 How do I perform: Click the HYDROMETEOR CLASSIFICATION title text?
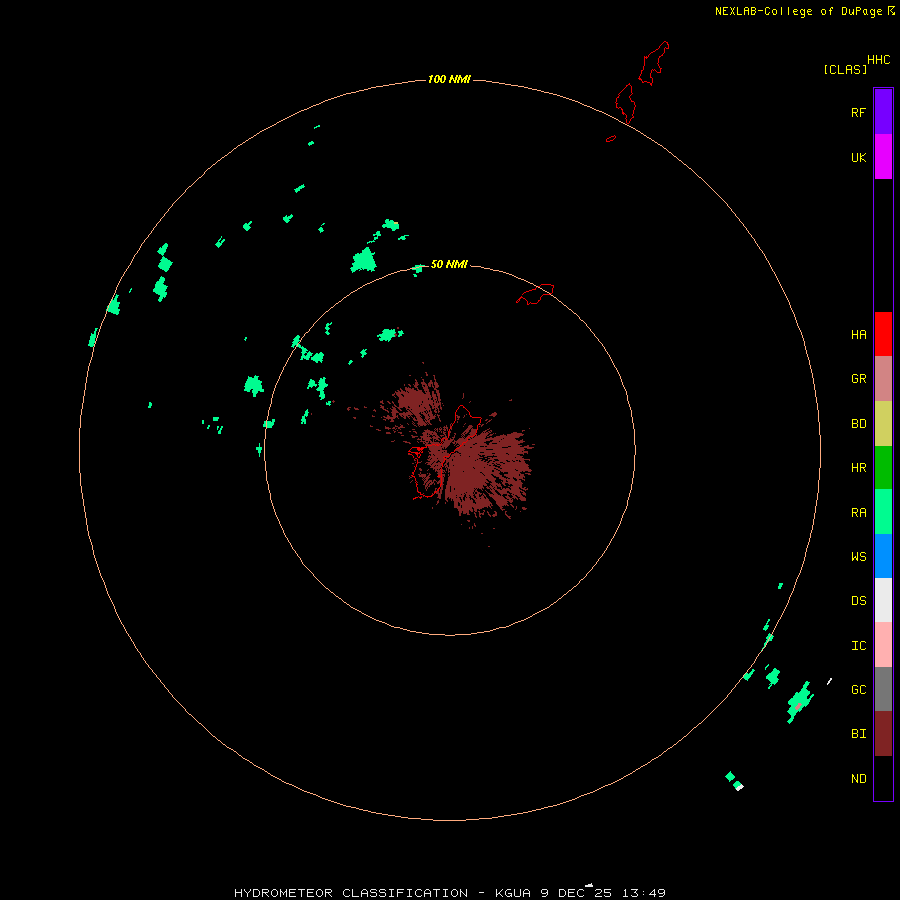click(351, 893)
